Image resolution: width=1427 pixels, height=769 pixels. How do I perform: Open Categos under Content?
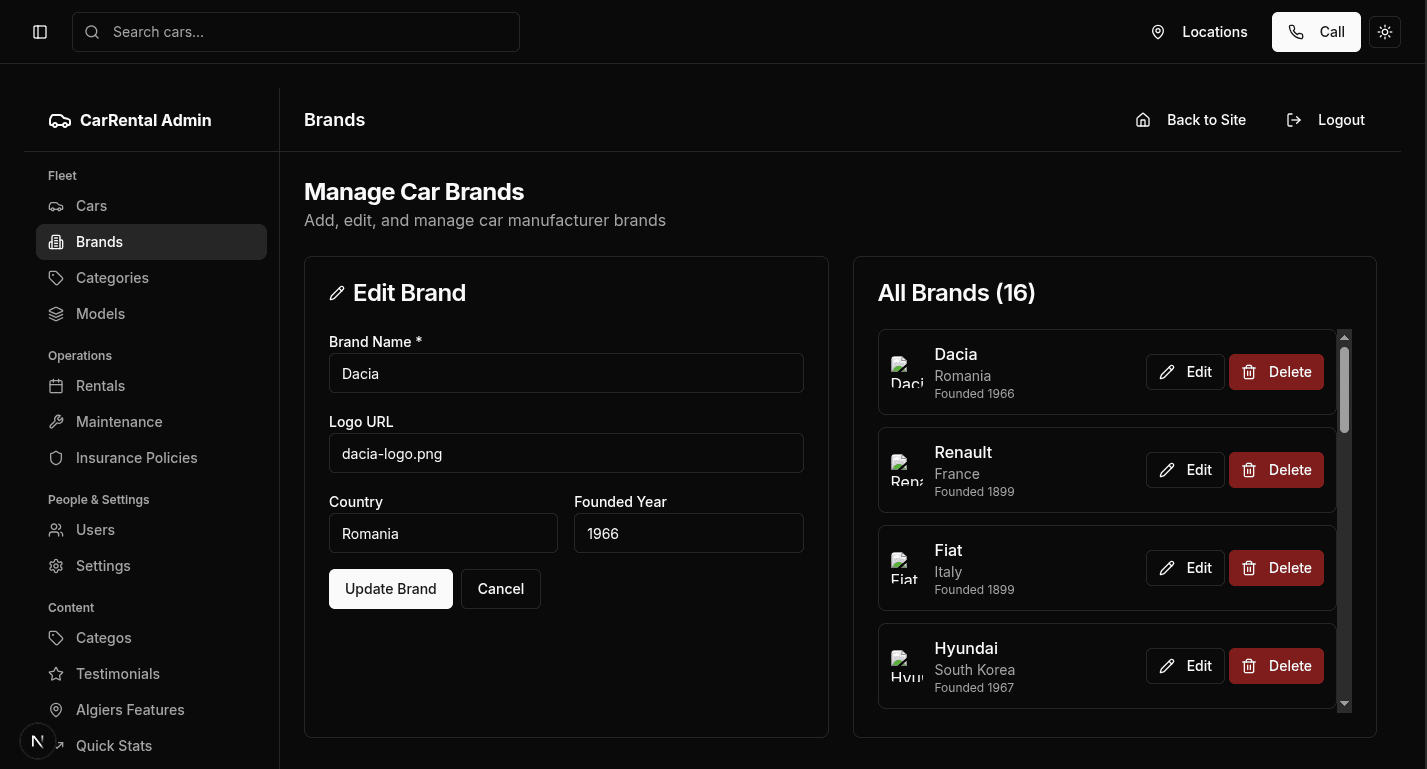[151, 638]
